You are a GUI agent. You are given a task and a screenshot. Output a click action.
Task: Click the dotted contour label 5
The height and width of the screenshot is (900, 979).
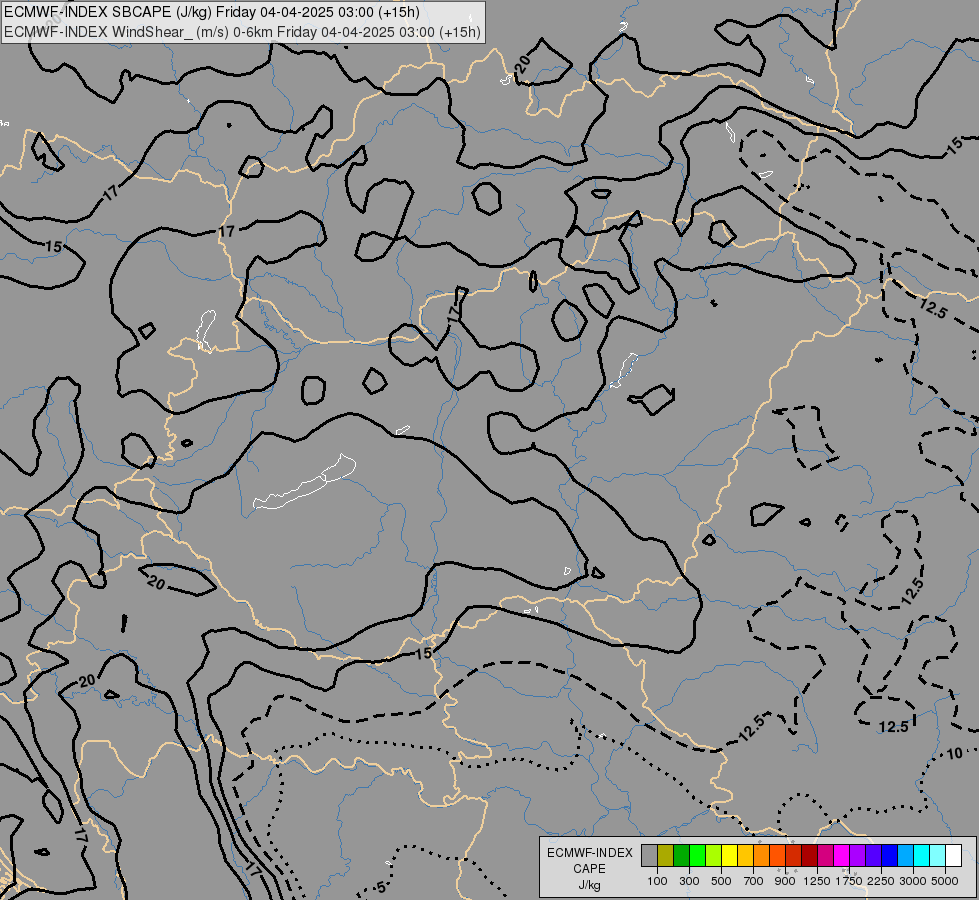[x=381, y=888]
